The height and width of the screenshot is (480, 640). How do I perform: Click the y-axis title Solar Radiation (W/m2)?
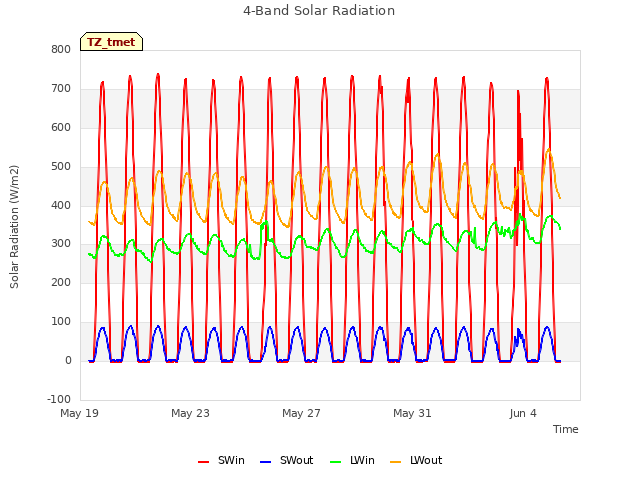click(14, 227)
